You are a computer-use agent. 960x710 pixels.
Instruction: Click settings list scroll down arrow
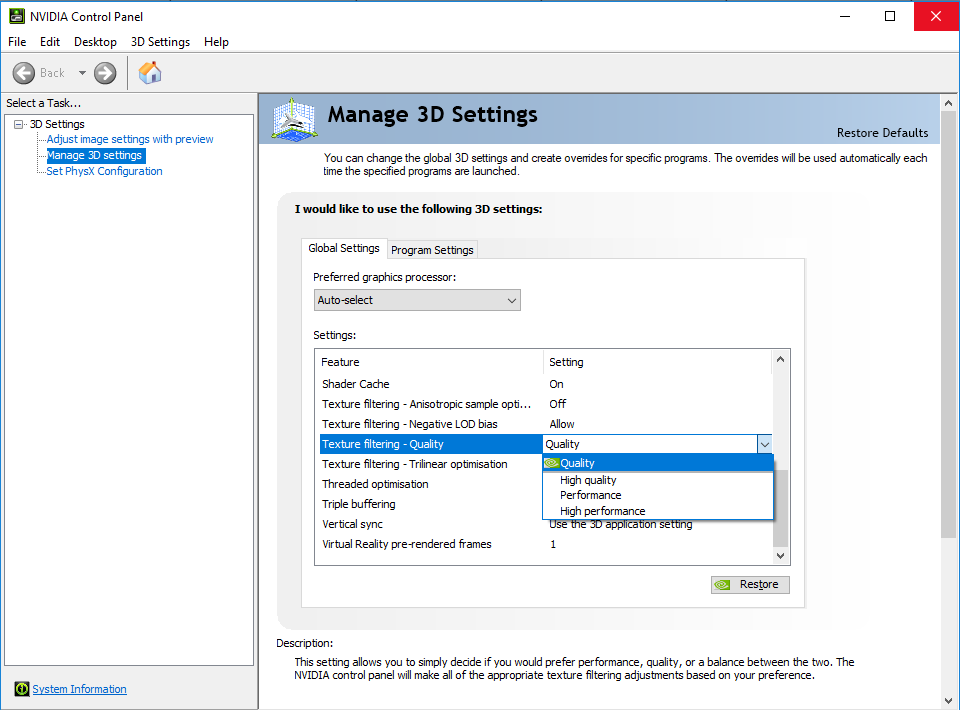pos(781,556)
